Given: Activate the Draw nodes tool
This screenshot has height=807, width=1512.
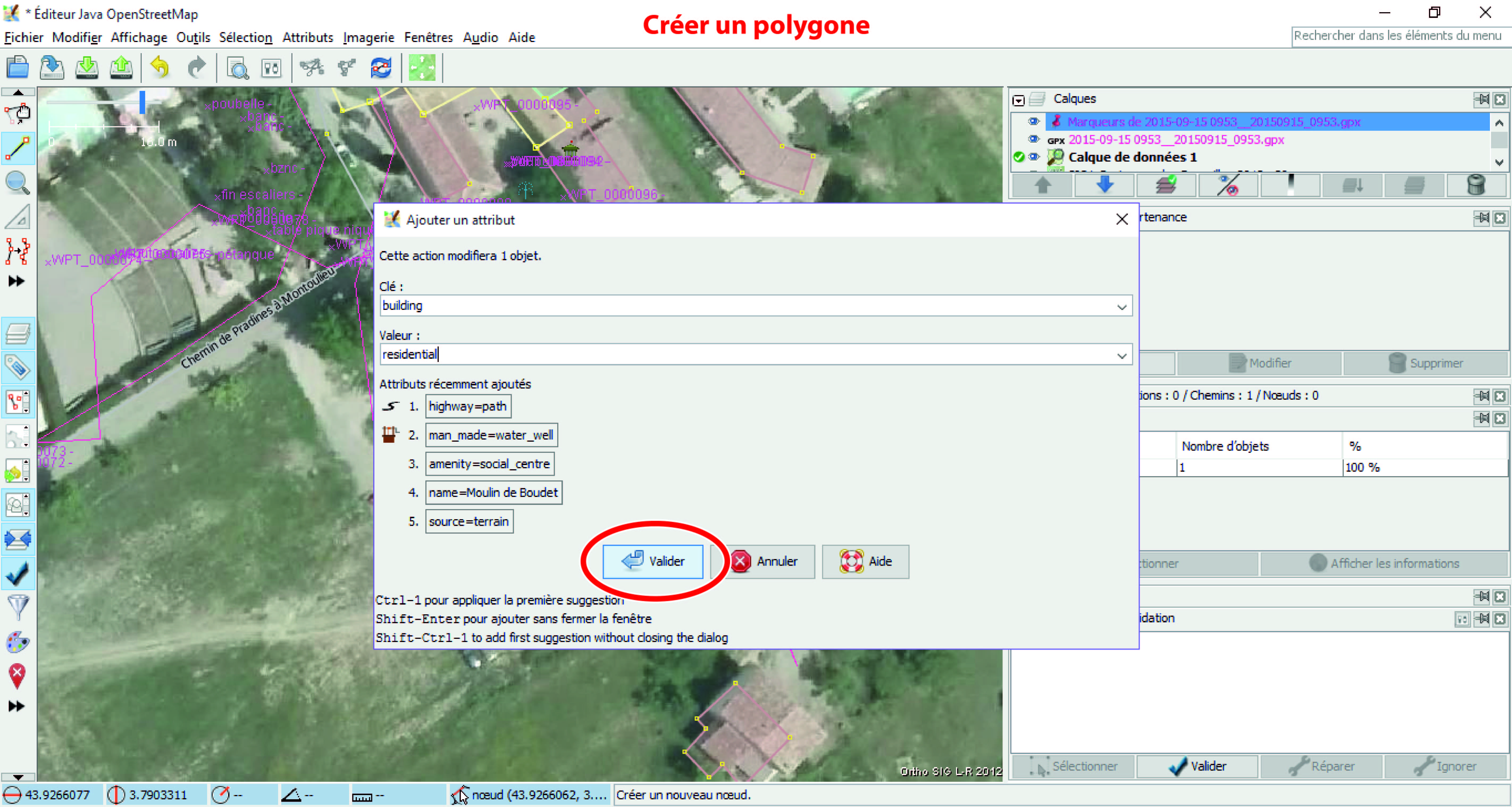Looking at the screenshot, I should point(18,148).
